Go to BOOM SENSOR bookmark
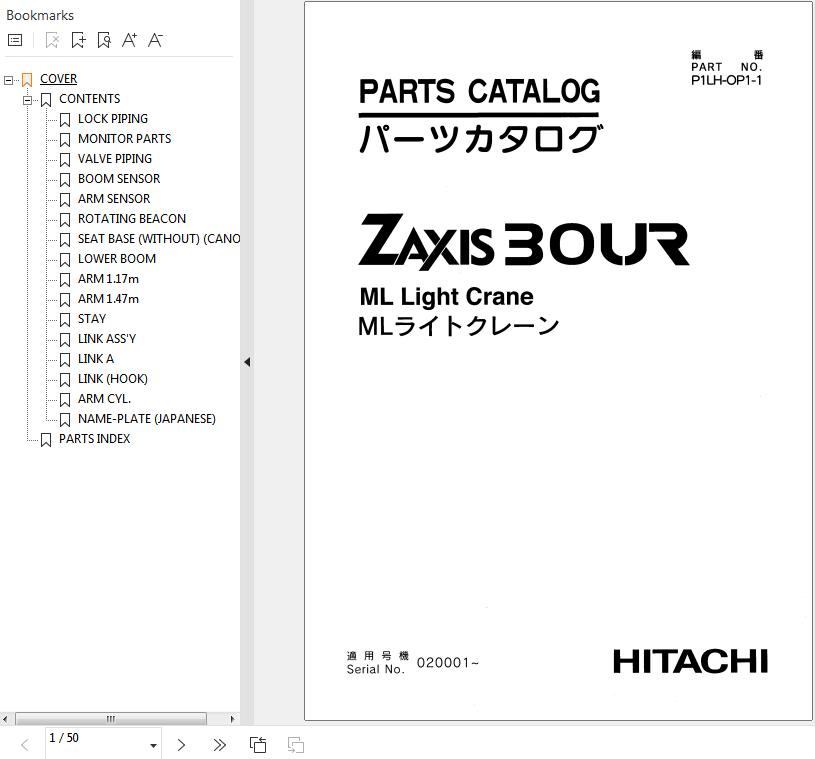The image size is (815, 759). pyautogui.click(x=119, y=179)
